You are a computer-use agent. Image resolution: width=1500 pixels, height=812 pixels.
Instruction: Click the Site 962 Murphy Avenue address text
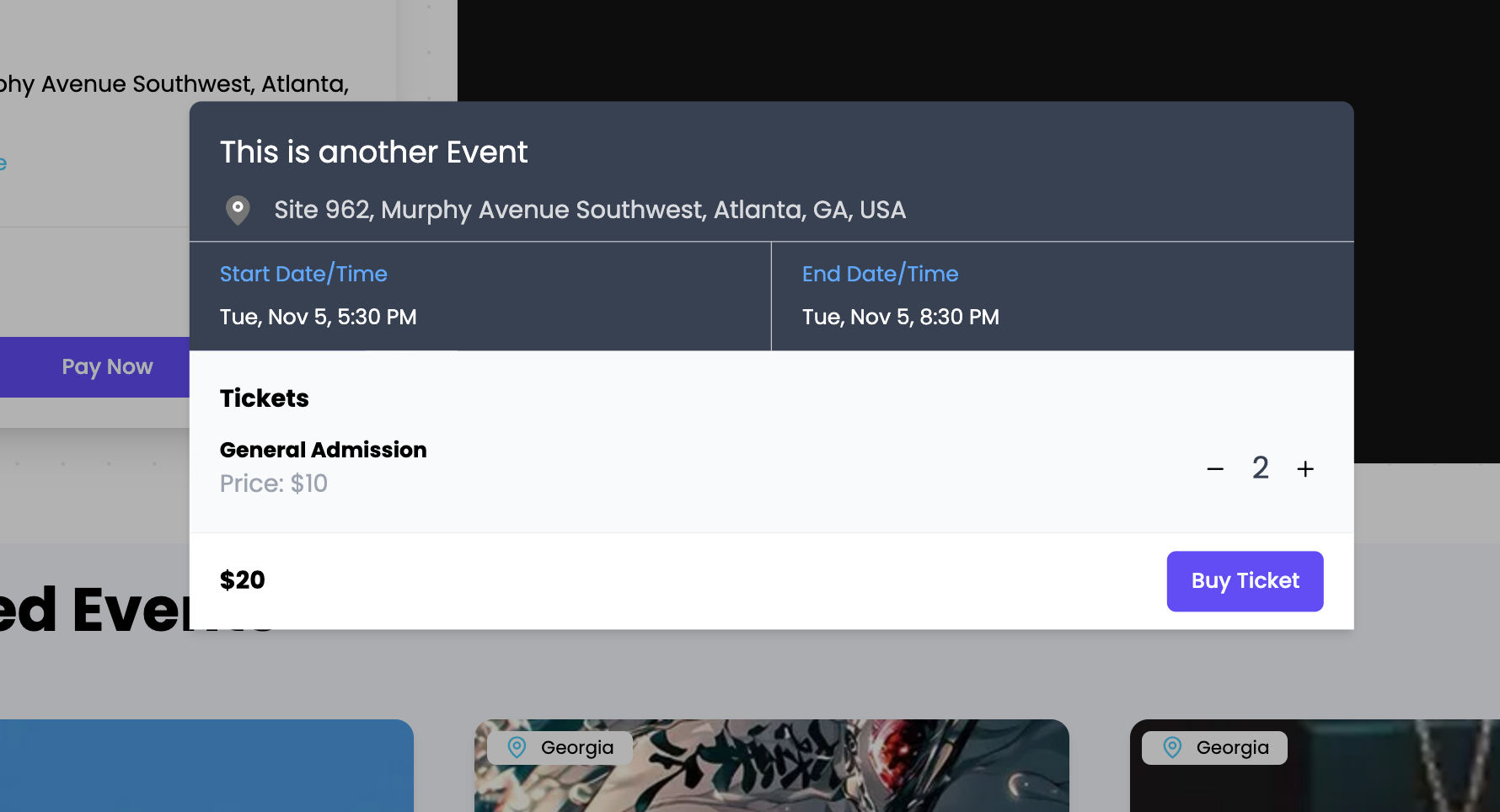click(x=590, y=210)
